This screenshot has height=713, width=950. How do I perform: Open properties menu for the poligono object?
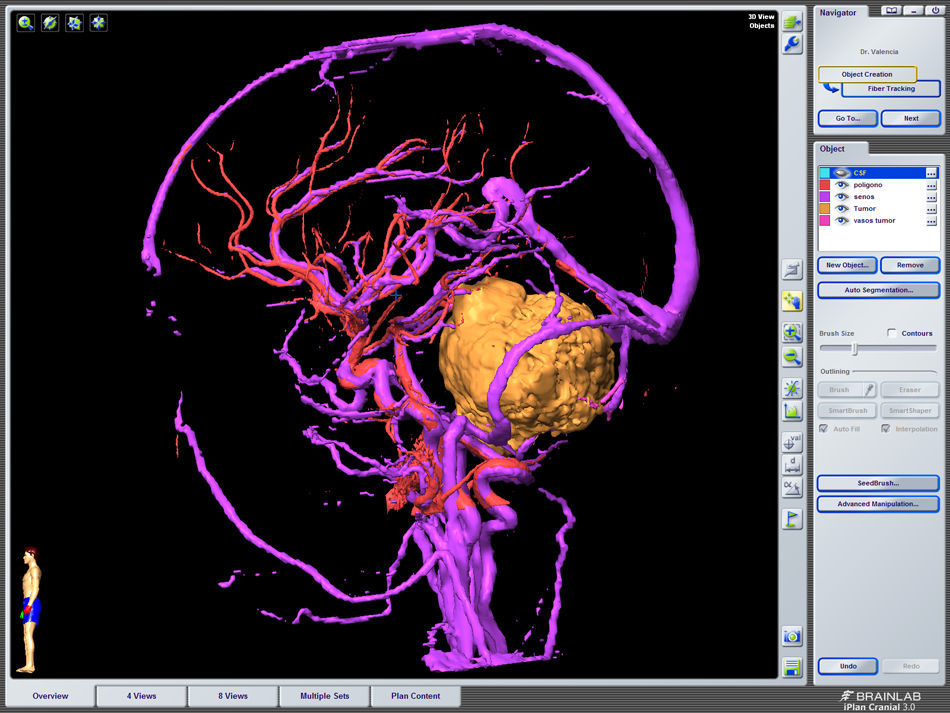pos(931,185)
